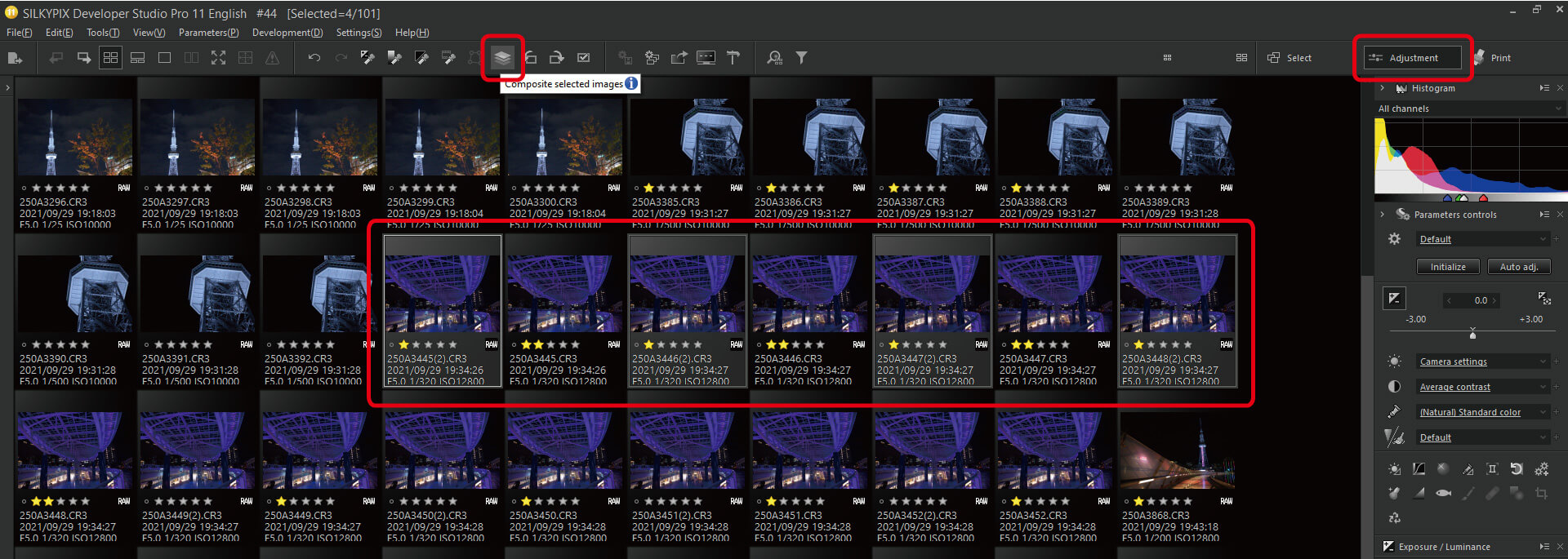Open the Average contrast tone dropdown
Viewport: 1568px width, 559px height.
pyautogui.click(x=1482, y=387)
